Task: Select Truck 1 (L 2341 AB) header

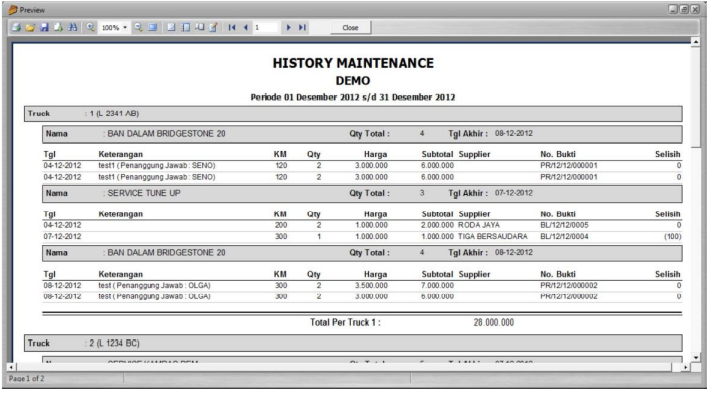Action: click(353, 114)
